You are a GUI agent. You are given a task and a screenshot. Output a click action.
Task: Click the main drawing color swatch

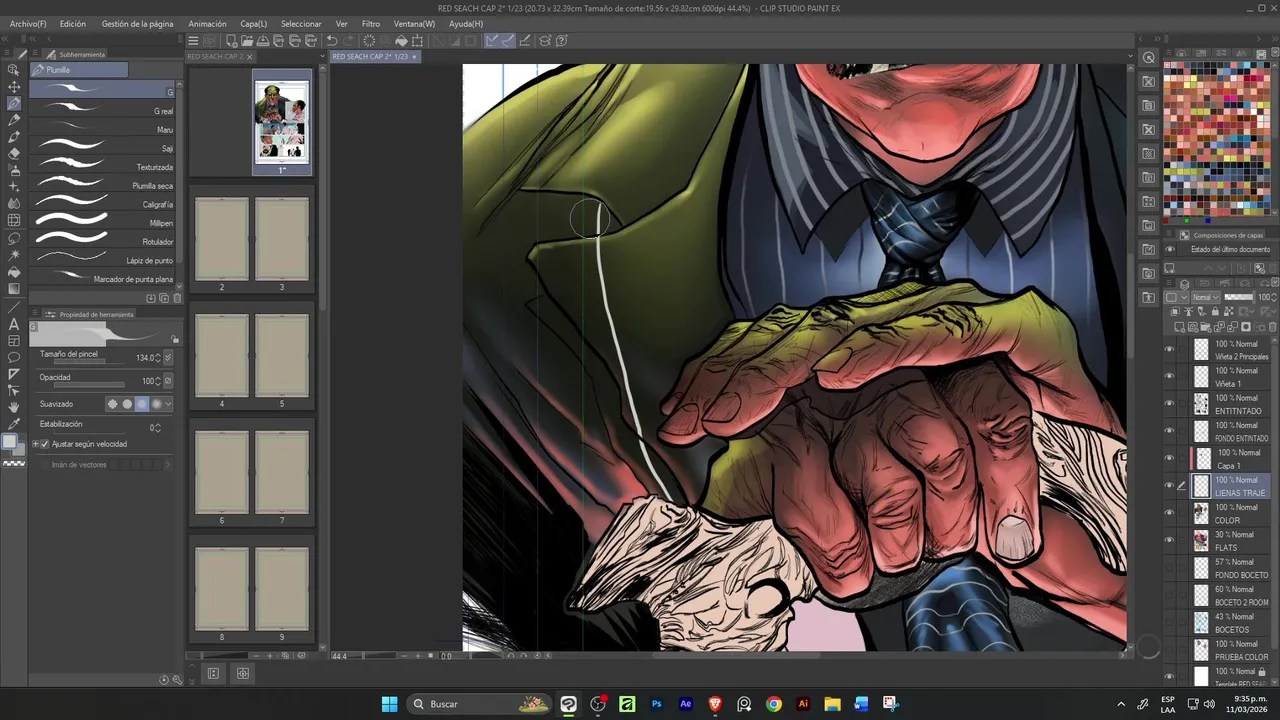10,442
